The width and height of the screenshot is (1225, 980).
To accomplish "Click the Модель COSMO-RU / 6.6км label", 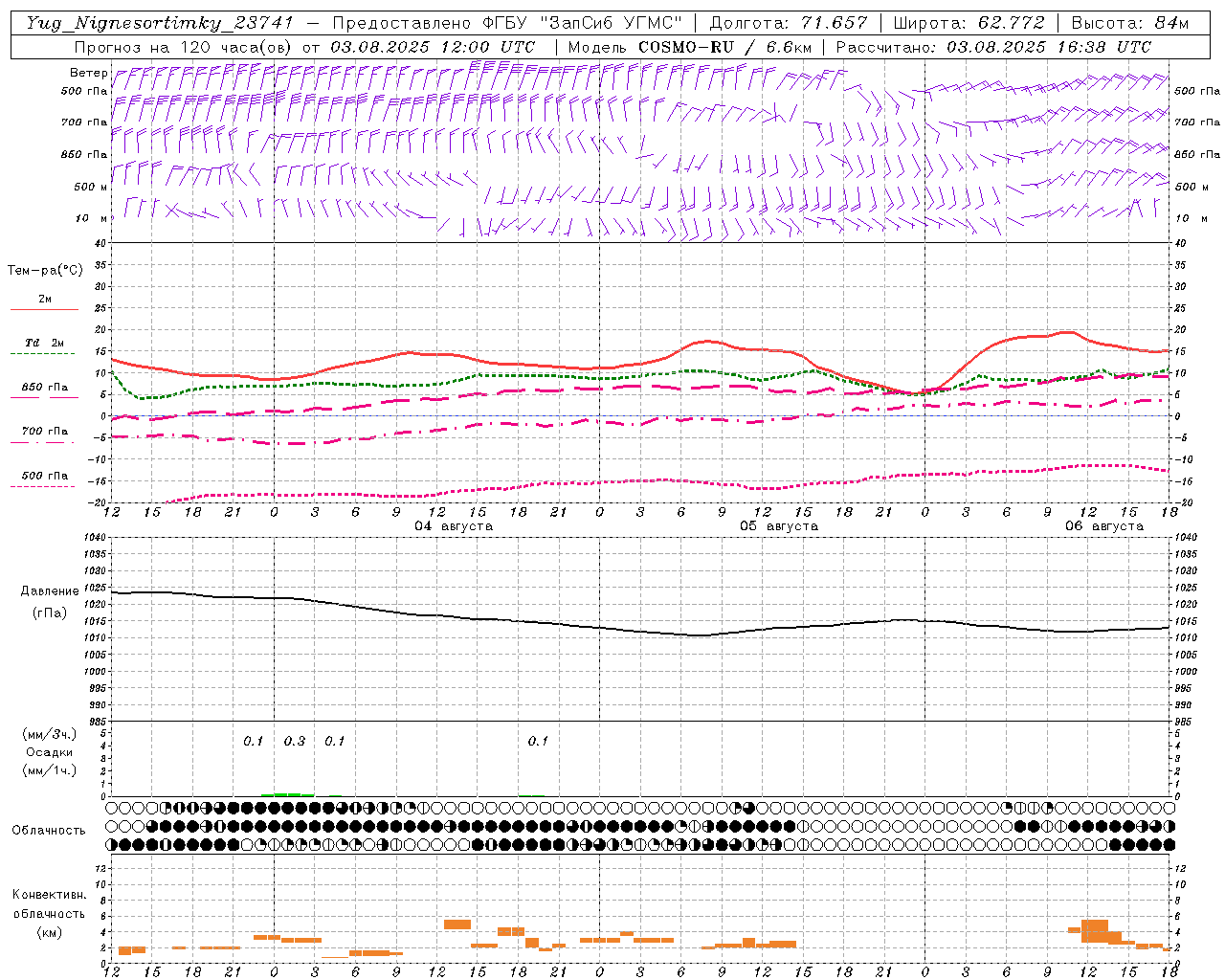I will tap(690, 47).
